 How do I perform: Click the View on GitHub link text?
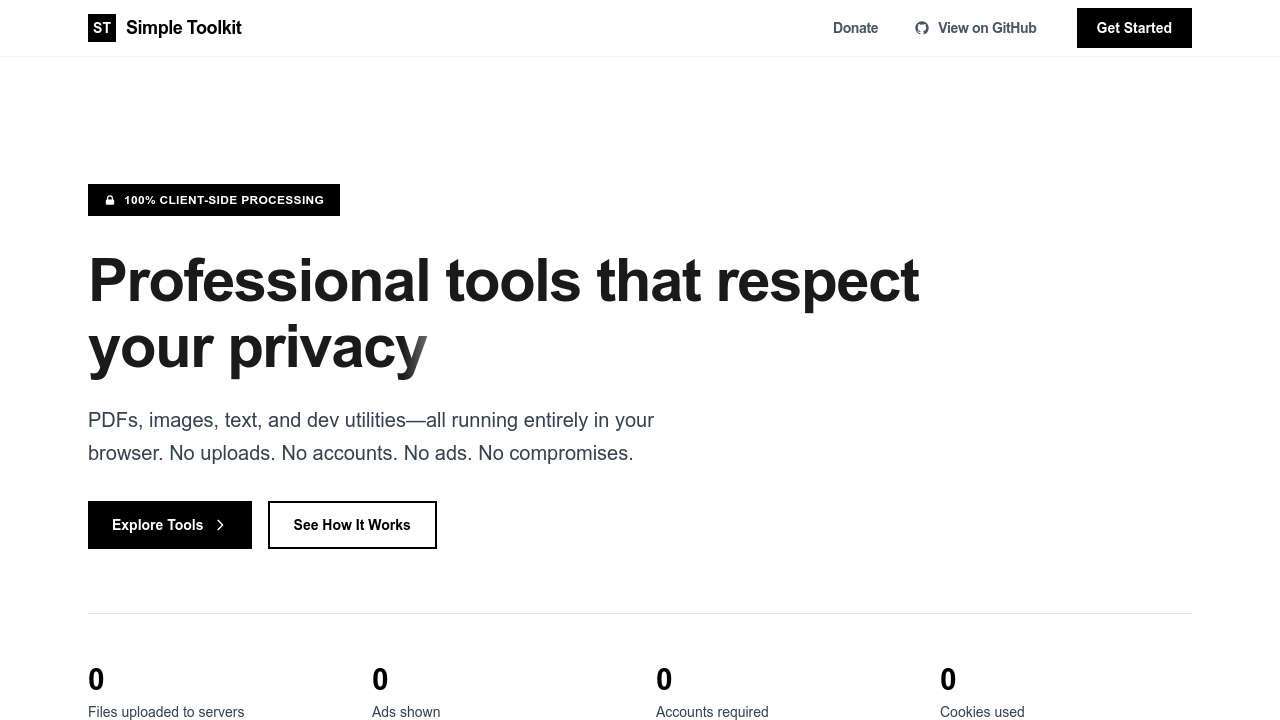tap(987, 28)
